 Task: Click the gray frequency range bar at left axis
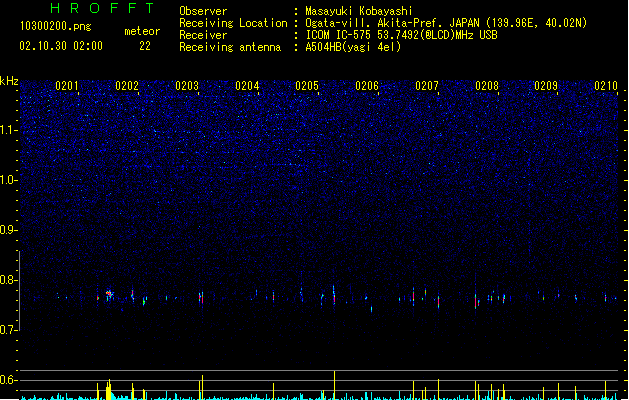click(19, 290)
